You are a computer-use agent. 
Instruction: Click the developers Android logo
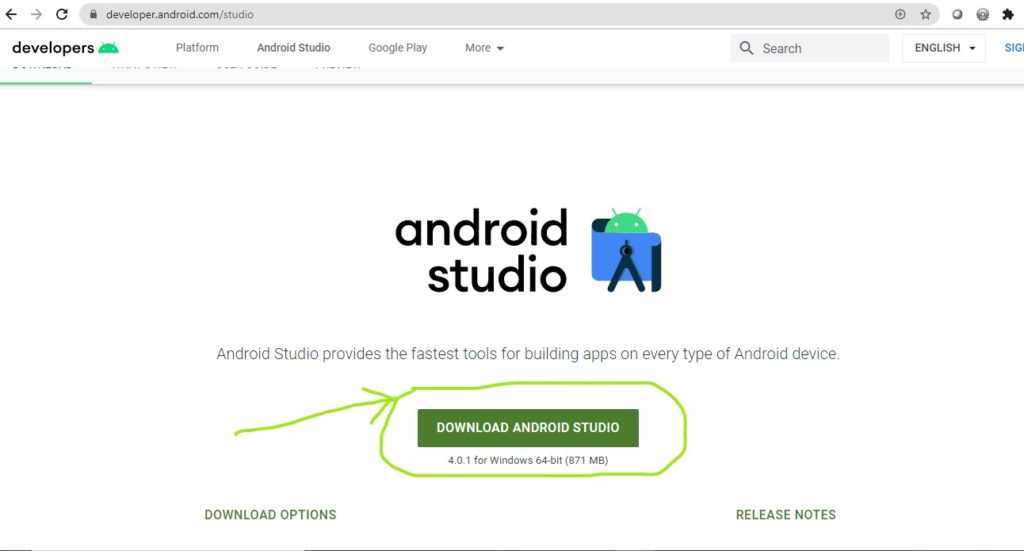point(65,48)
